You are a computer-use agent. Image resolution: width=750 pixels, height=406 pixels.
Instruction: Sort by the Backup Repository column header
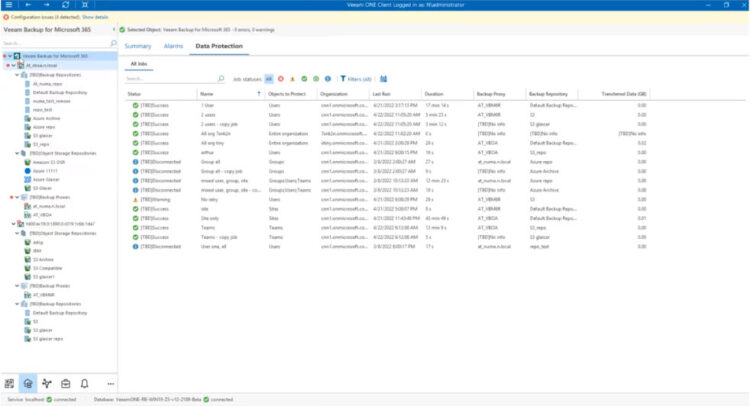tap(548, 94)
